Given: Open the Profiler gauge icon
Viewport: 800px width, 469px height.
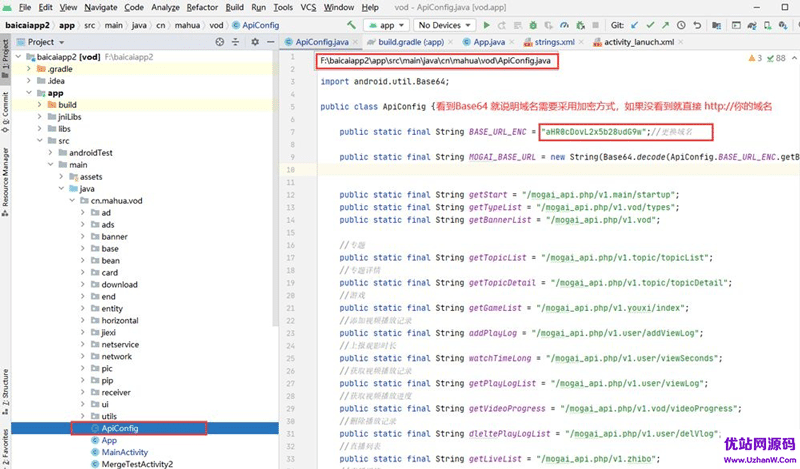Looking at the screenshot, I should click(x=564, y=25).
